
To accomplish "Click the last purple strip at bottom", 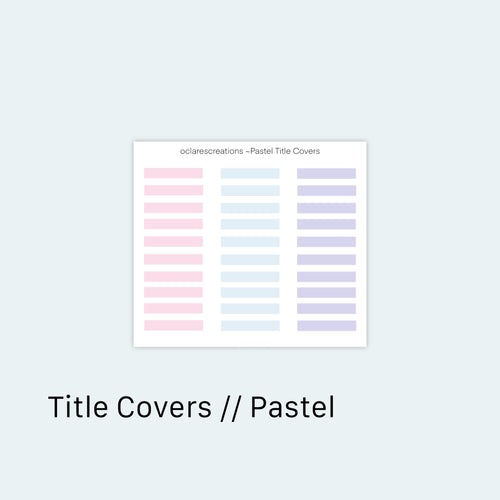I will coord(326,325).
